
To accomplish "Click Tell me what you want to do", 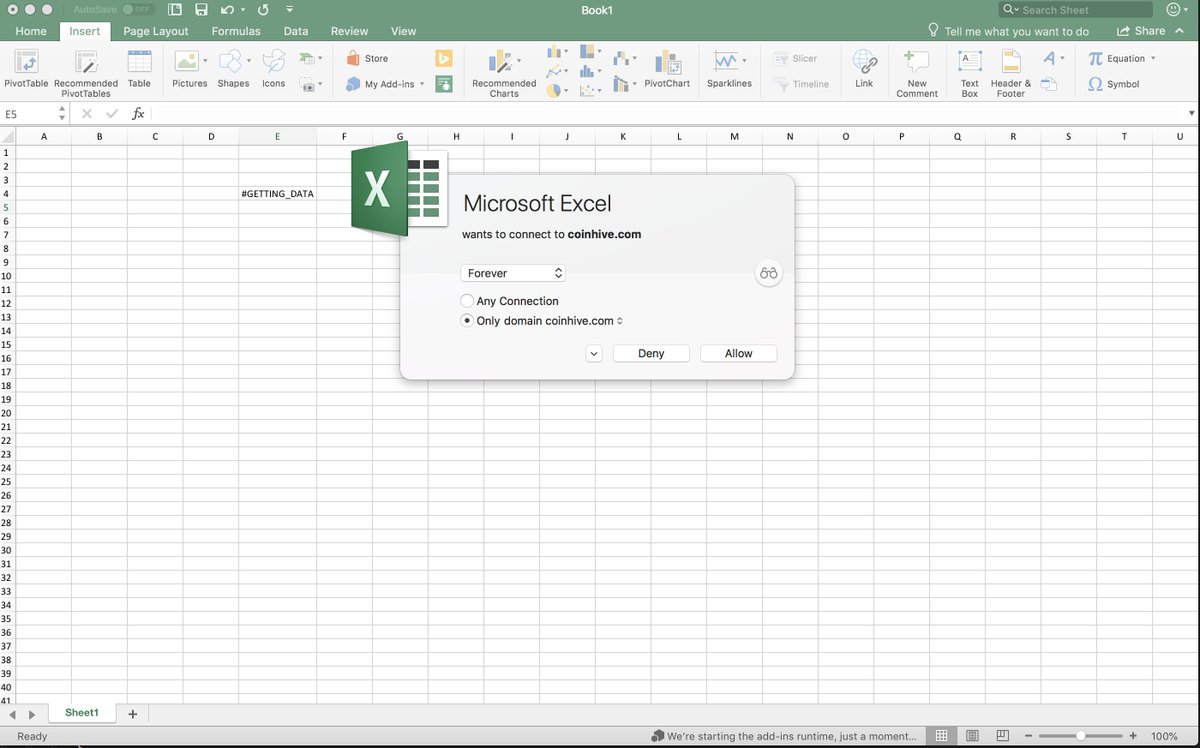I will point(1007,31).
